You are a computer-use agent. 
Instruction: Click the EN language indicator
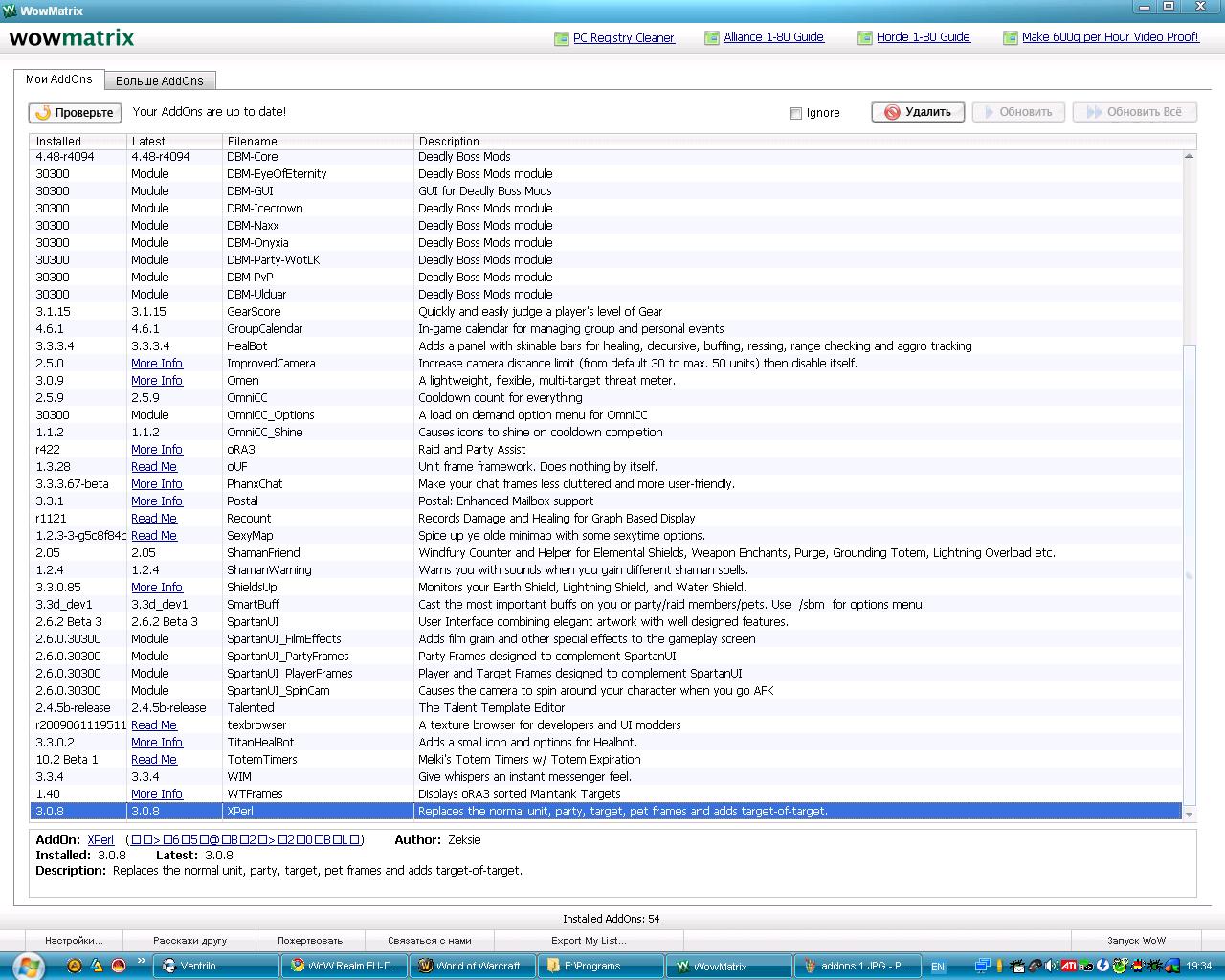pyautogui.click(x=938, y=967)
